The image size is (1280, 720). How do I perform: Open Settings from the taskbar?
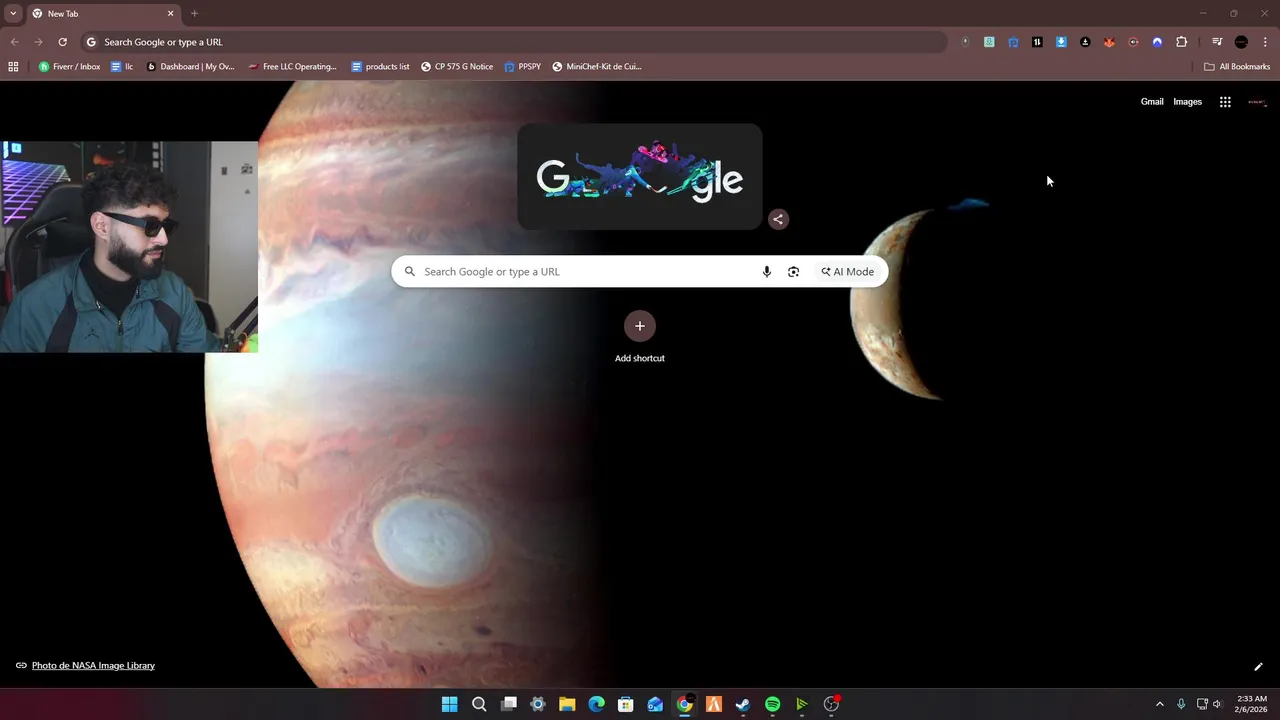[538, 704]
